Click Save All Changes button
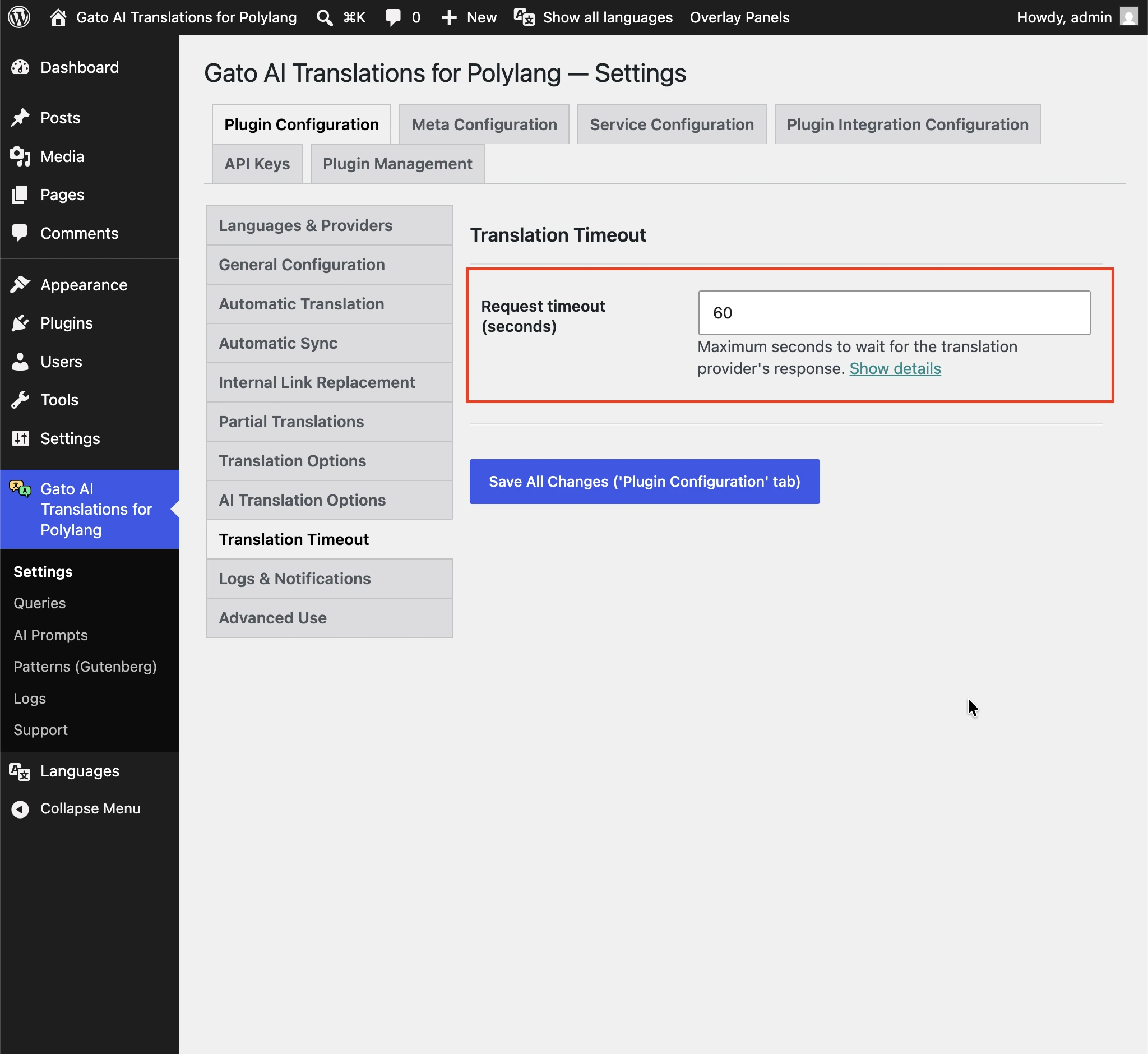Viewport: 1148px width, 1054px height. point(645,482)
